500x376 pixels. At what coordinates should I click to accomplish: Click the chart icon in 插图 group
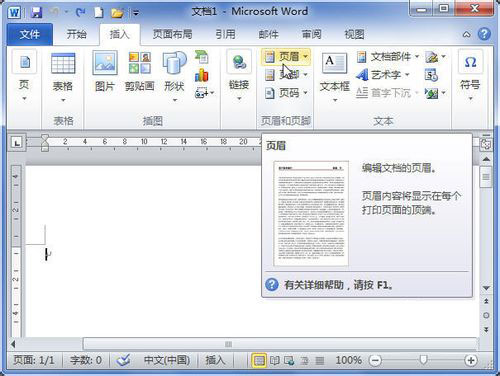tap(201, 75)
